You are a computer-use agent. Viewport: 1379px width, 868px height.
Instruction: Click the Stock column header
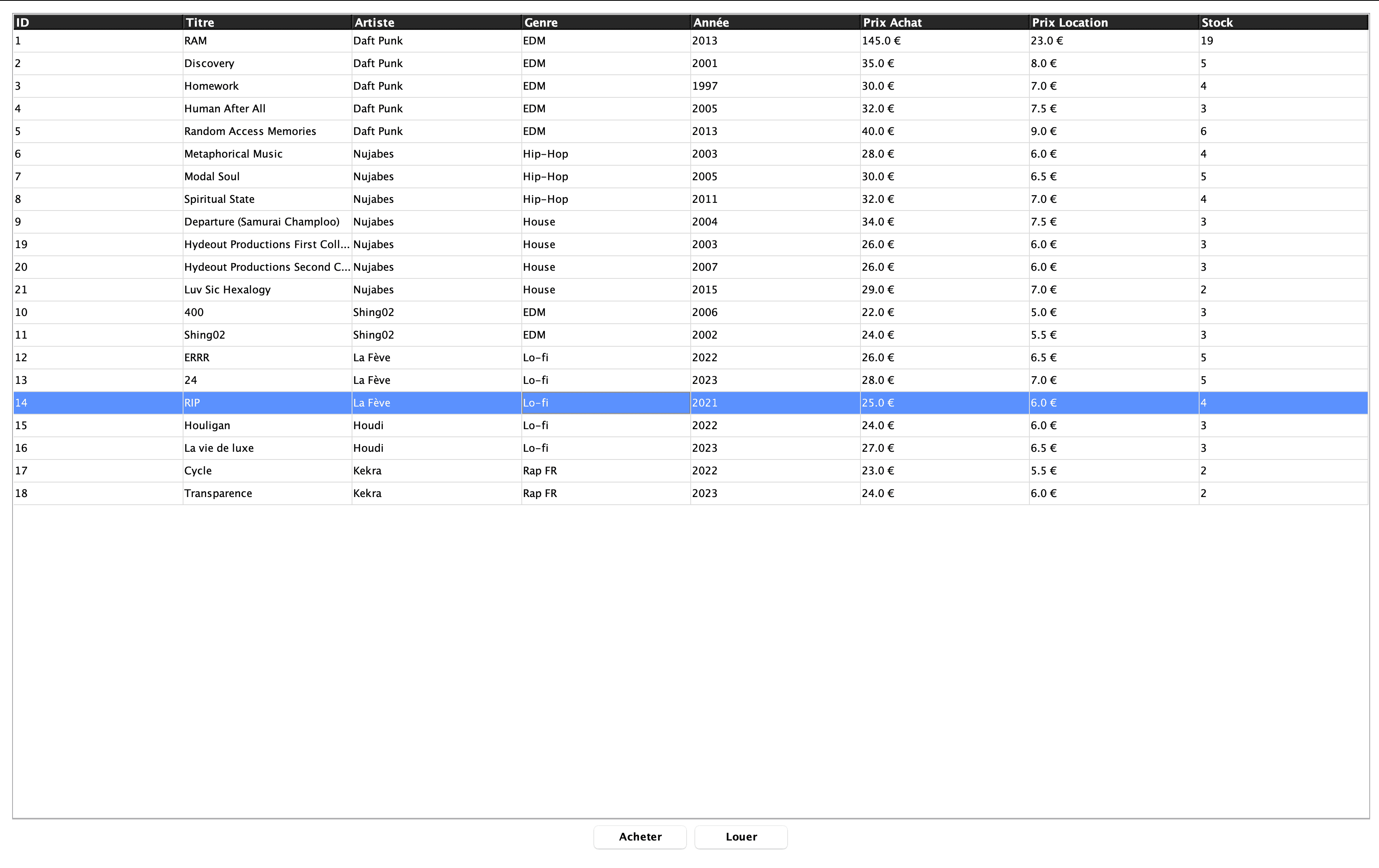click(x=1283, y=22)
